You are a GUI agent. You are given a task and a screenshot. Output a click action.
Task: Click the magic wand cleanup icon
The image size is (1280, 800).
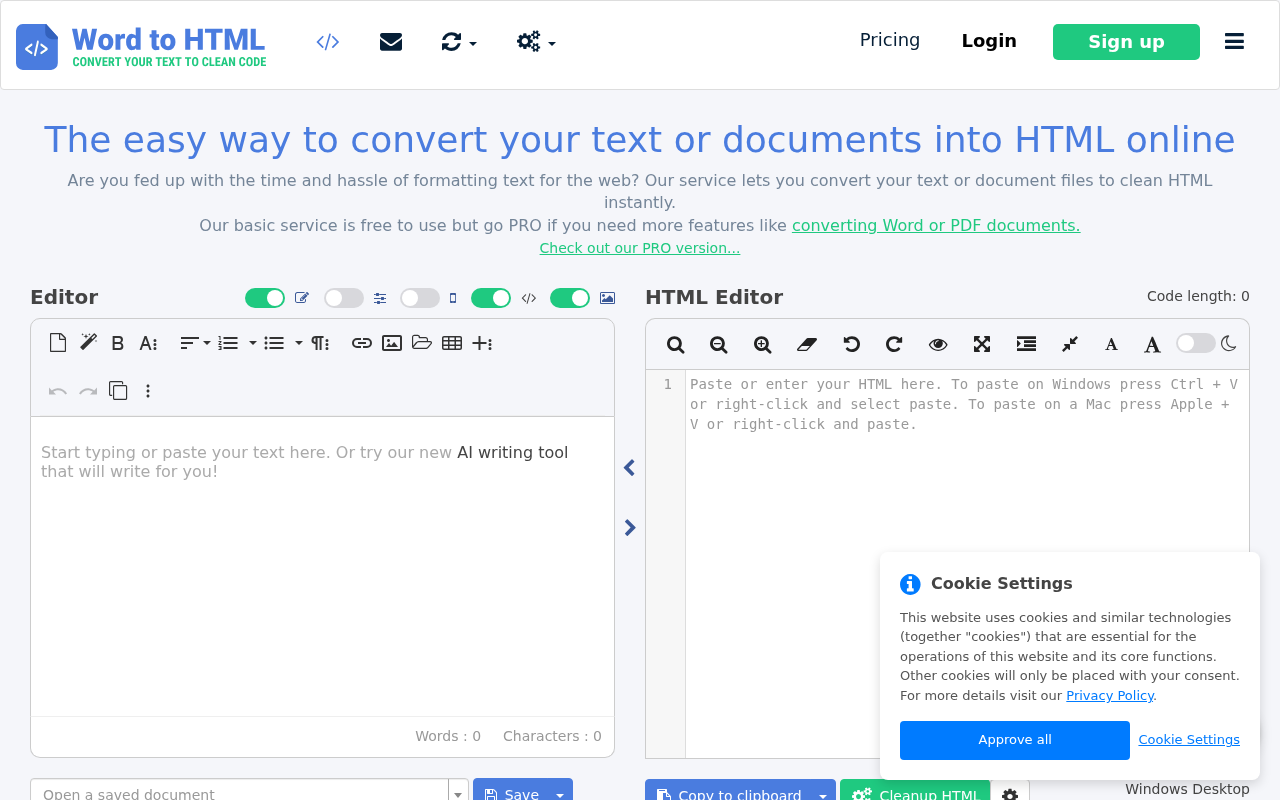coord(88,343)
